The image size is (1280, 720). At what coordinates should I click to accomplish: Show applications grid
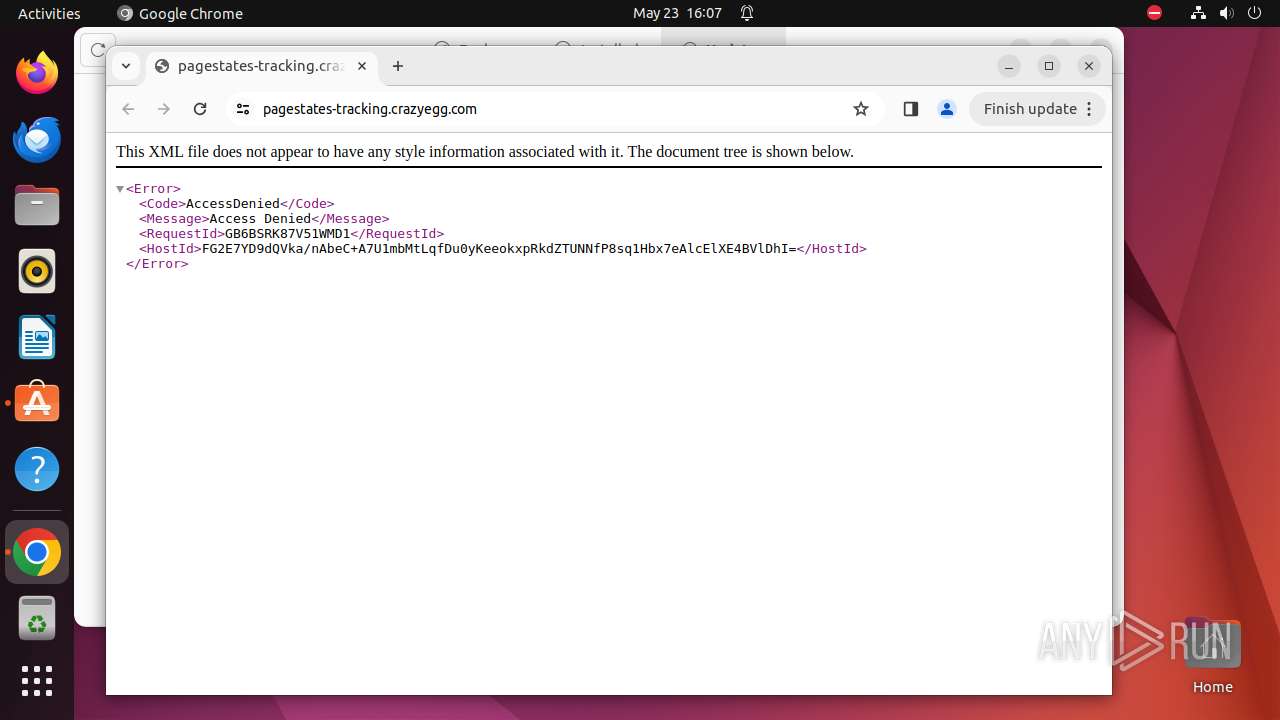coord(37,681)
